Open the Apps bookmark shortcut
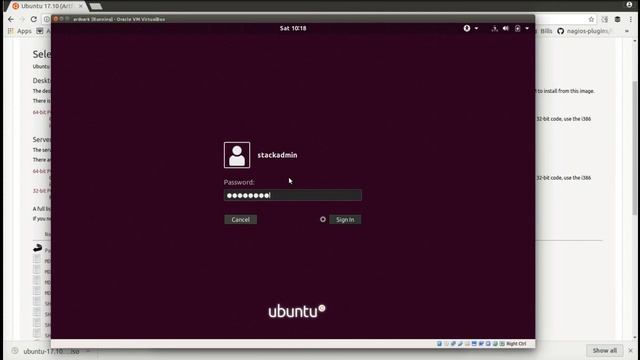Viewport: 640px width, 360px height. coord(20,31)
